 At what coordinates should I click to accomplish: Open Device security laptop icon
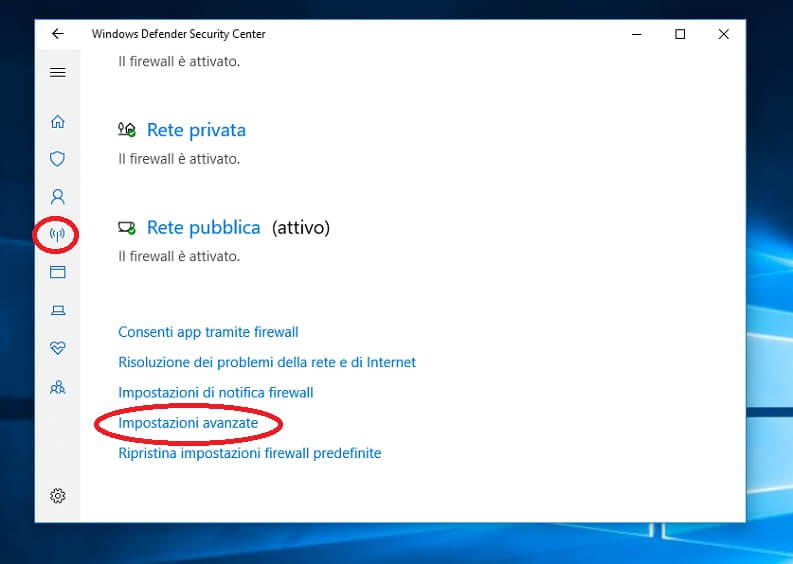[58, 310]
